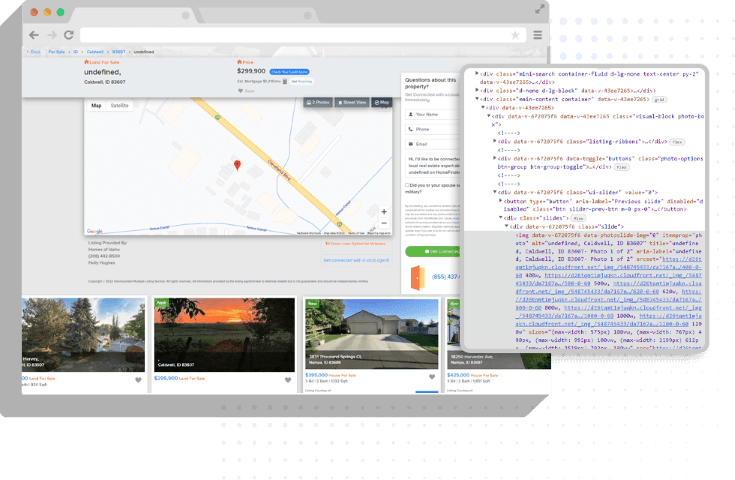Click Get connected with a local agent
Screen dimensions: 735x480
pos(356,260)
